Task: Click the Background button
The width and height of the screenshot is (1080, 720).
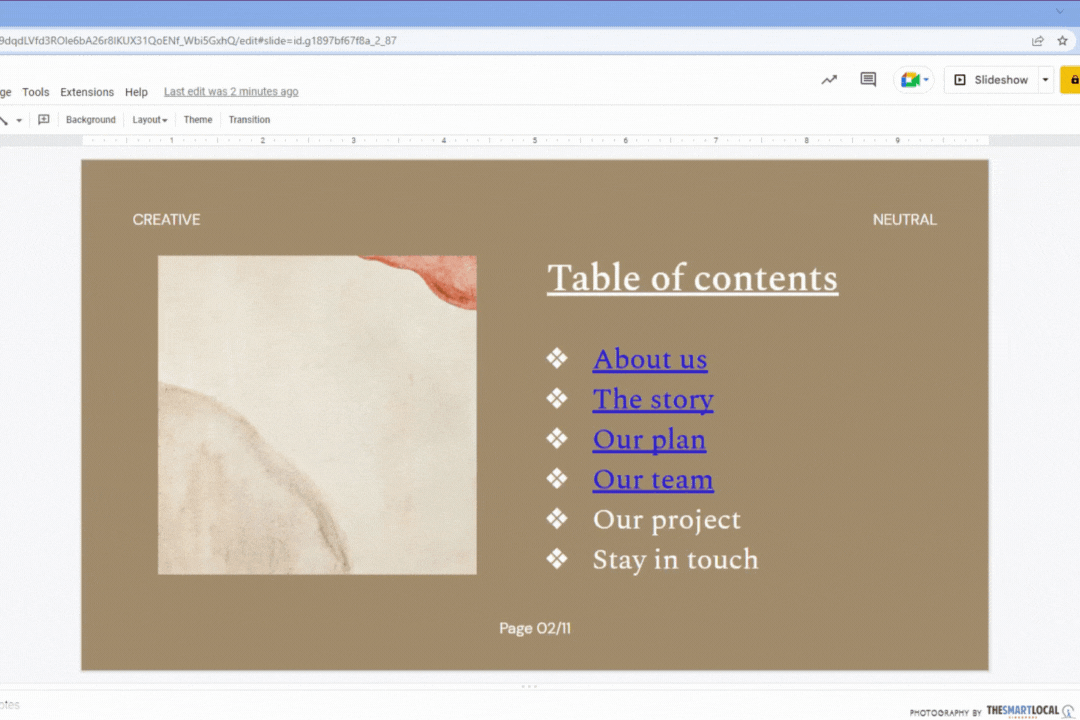Action: pyautogui.click(x=91, y=120)
